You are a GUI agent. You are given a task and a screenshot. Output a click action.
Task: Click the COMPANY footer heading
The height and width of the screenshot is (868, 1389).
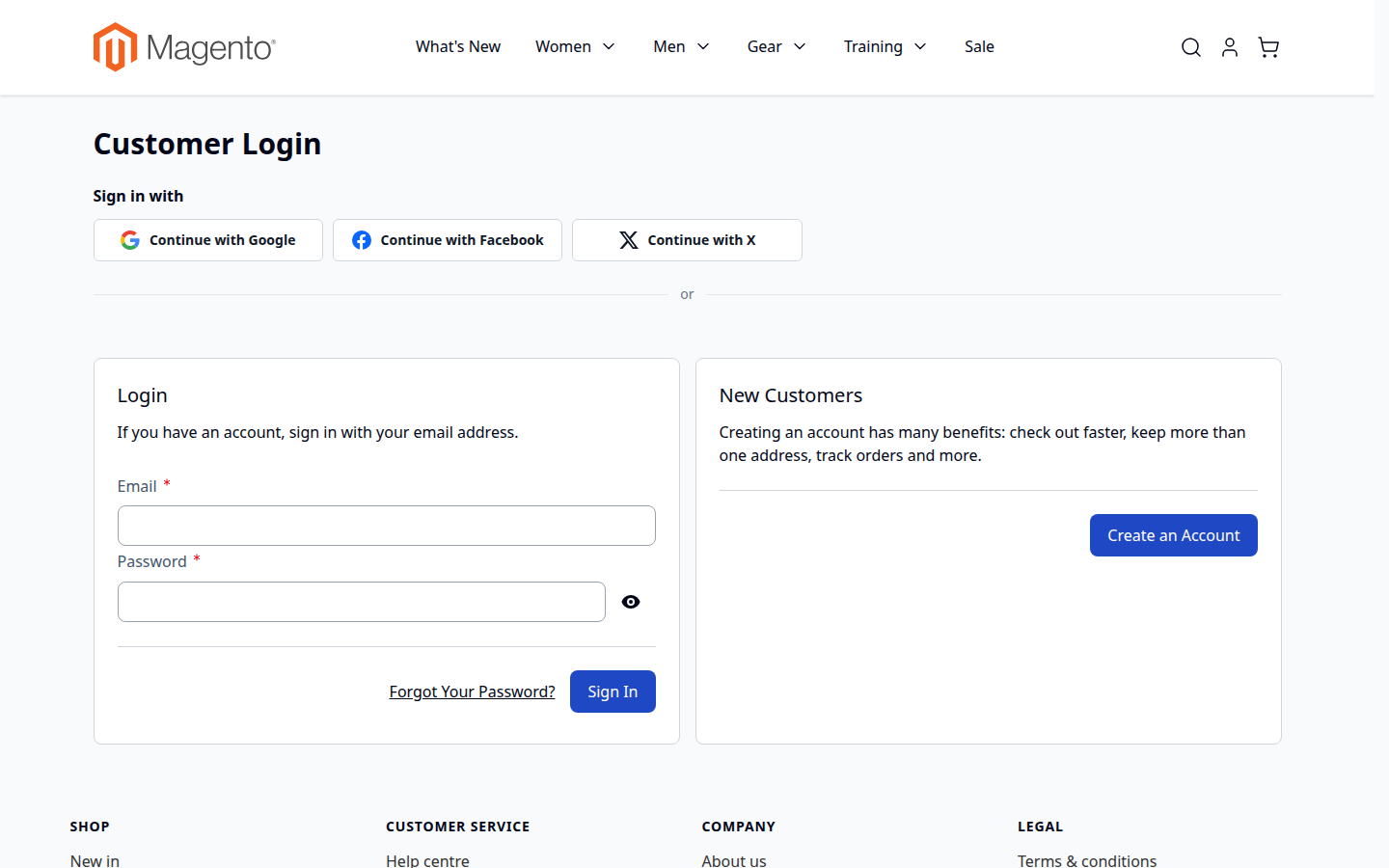coord(739,827)
